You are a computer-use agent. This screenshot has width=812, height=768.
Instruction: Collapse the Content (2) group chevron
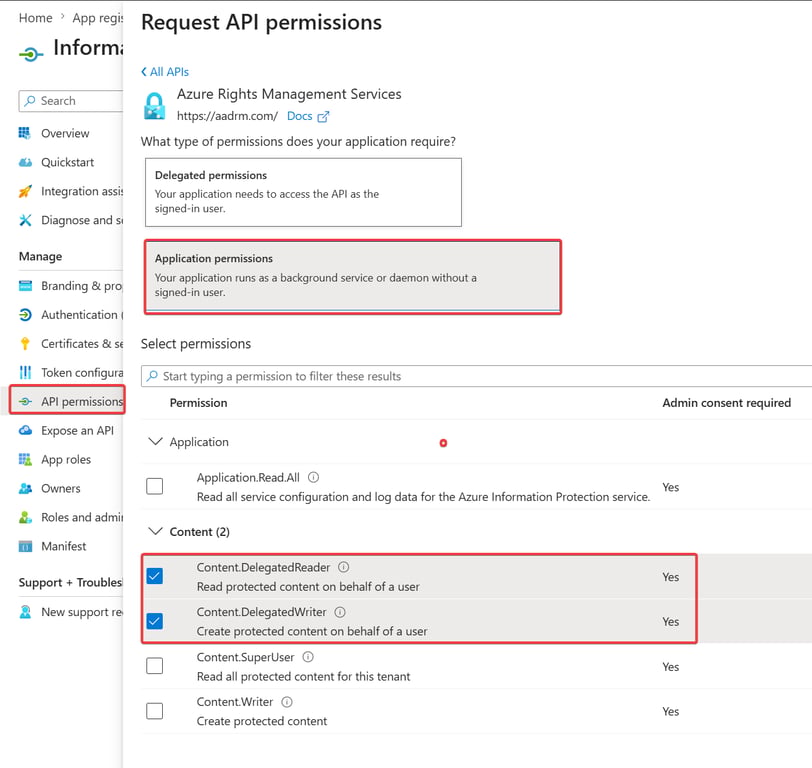(x=155, y=531)
